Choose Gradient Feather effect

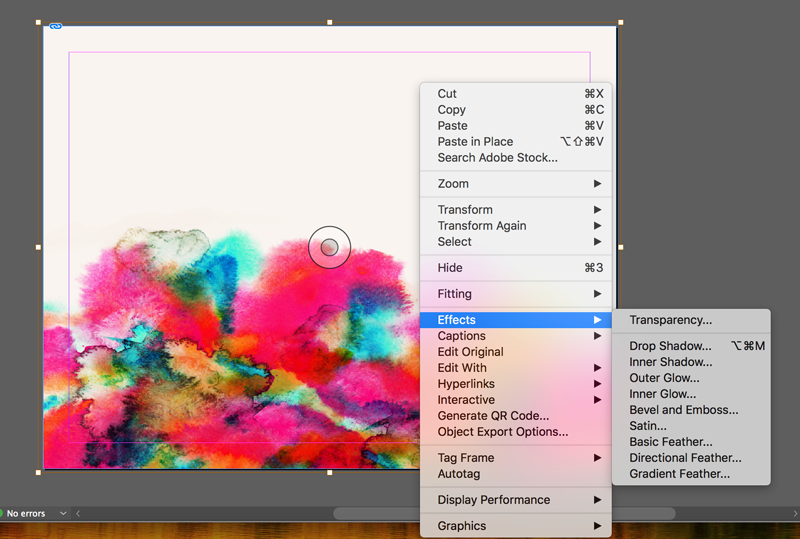click(x=679, y=474)
